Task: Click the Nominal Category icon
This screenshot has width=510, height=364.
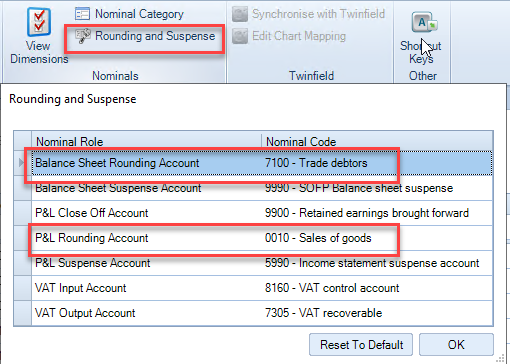Action: click(82, 14)
